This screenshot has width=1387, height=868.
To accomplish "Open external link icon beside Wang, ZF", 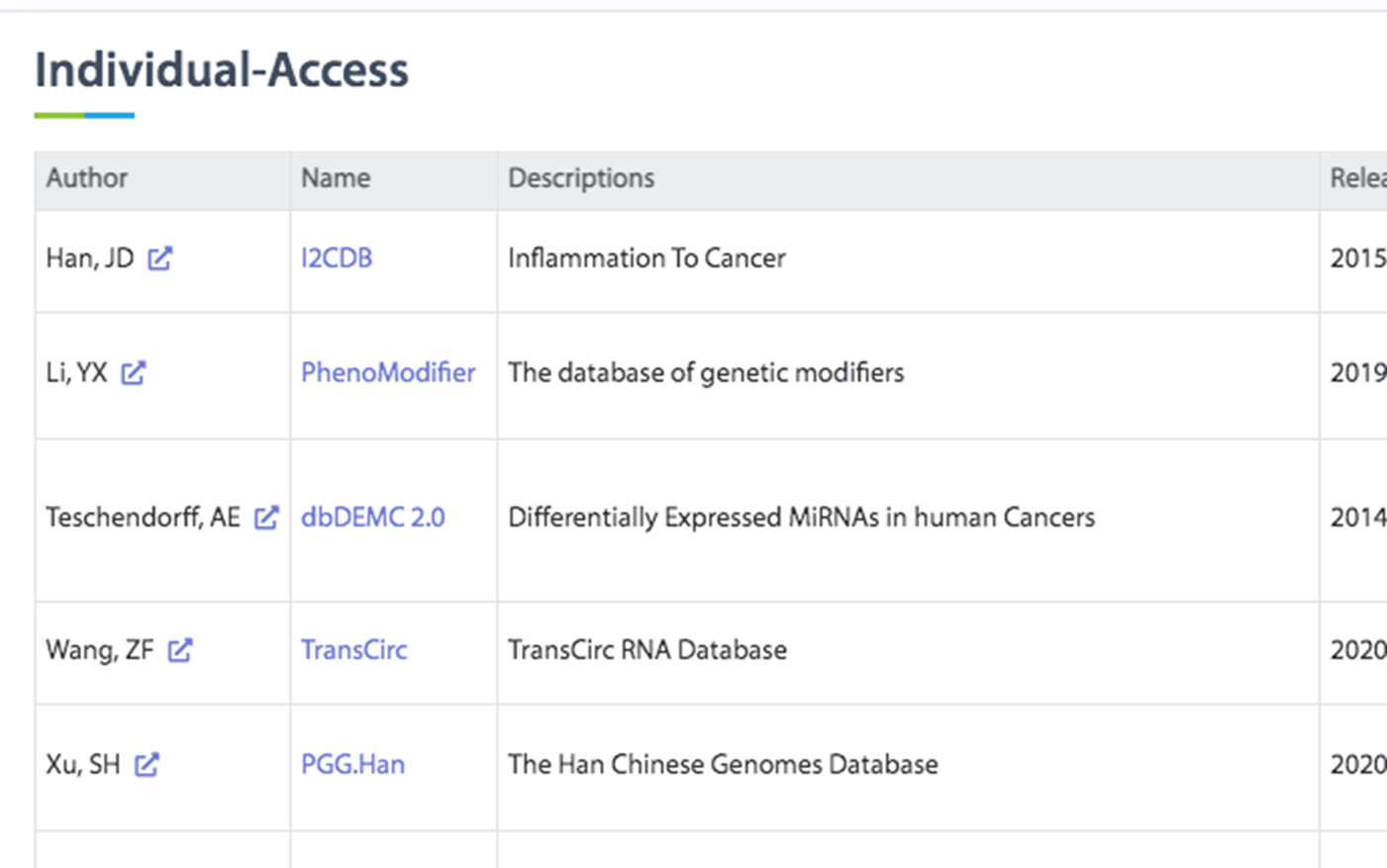I will click(x=179, y=650).
